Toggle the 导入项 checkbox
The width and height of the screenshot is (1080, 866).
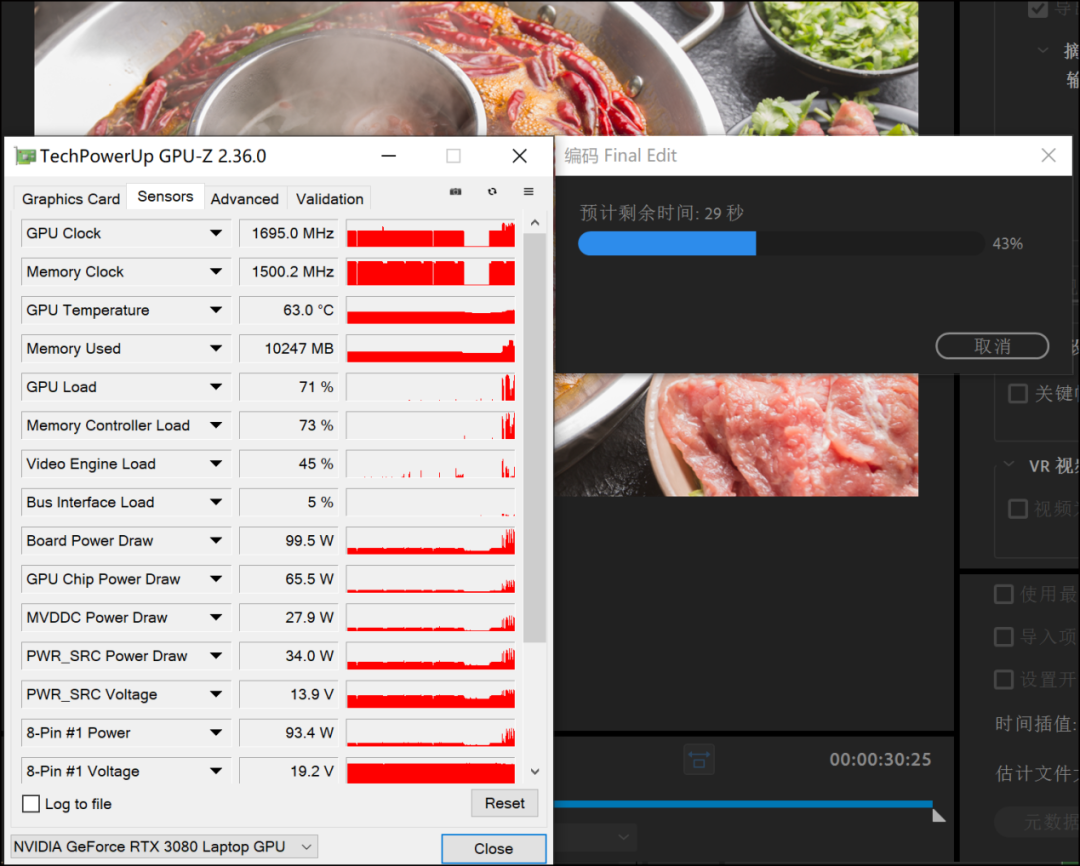(1004, 637)
